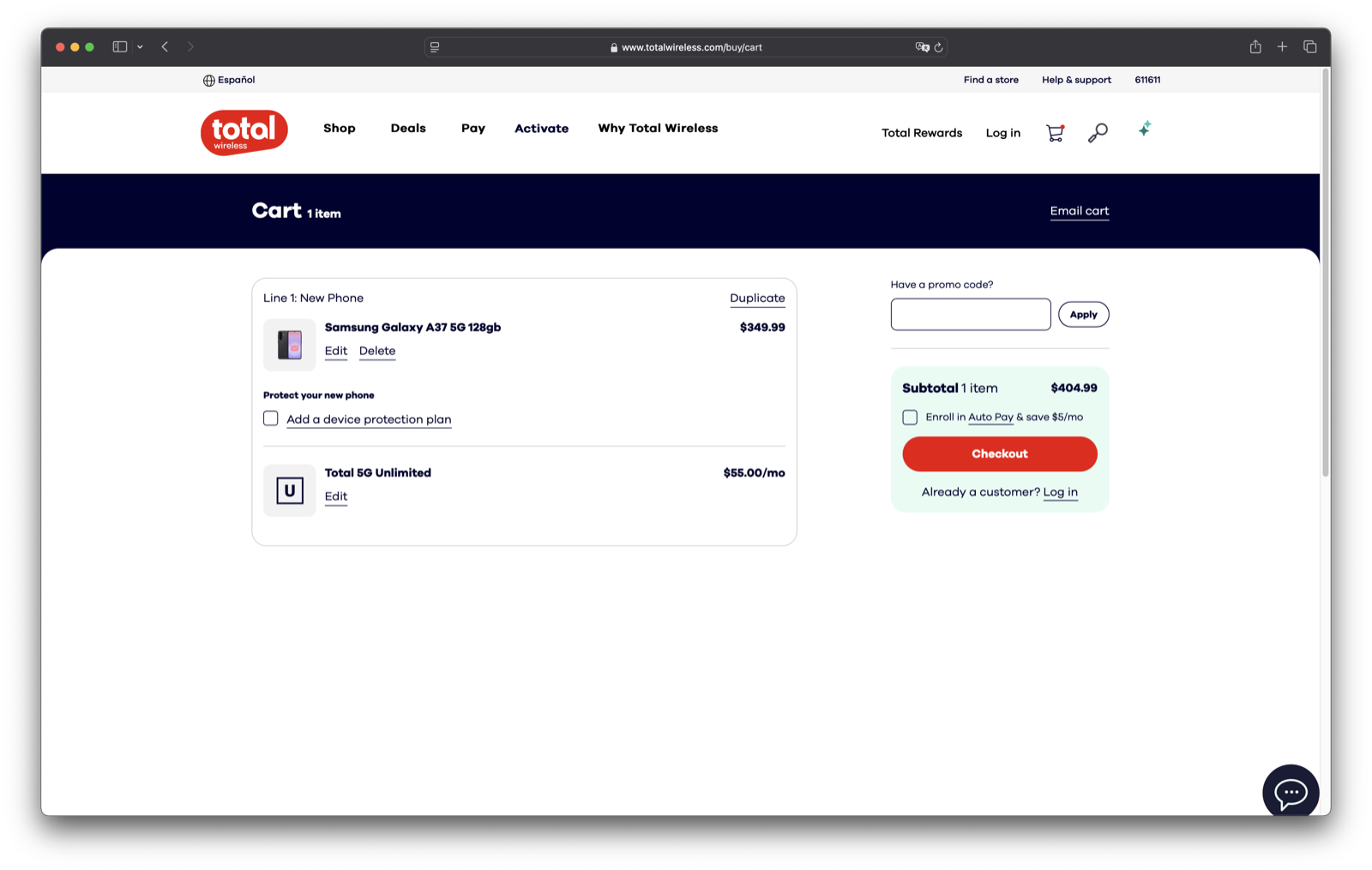Click the search magnifier icon
This screenshot has width=1372, height=870.
[x=1098, y=133]
